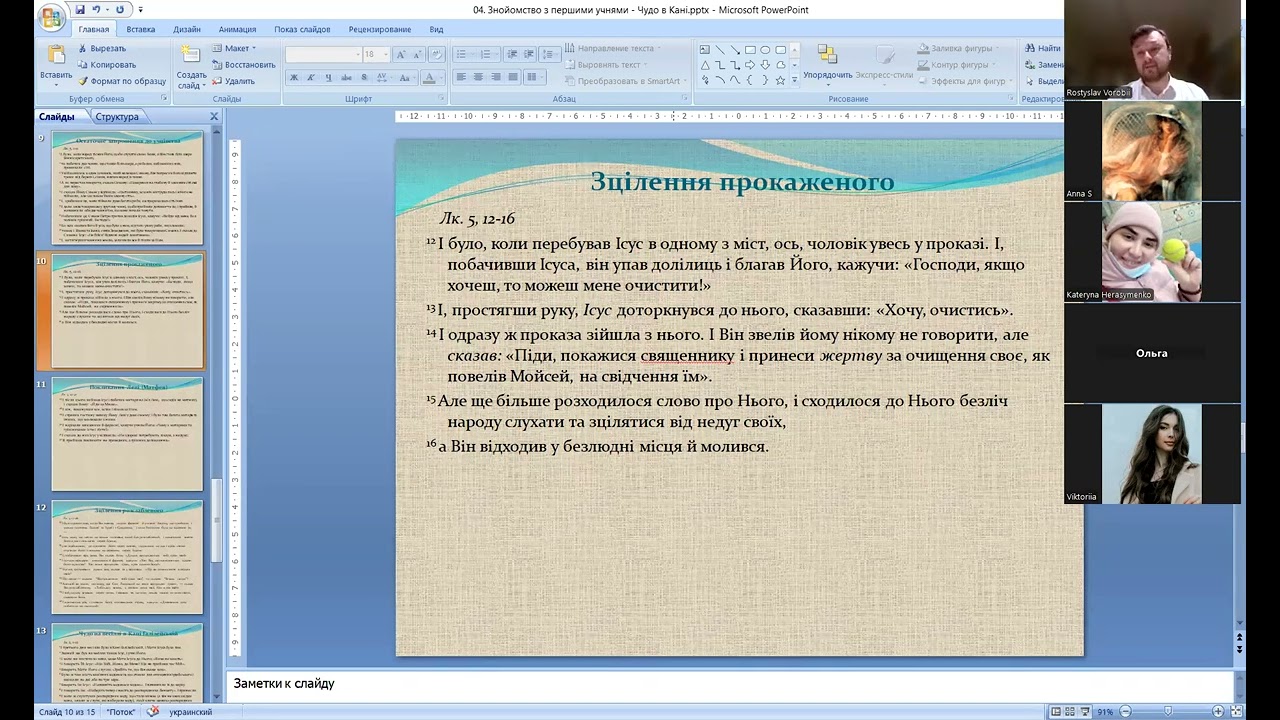Copy selection with Копировать
The height and width of the screenshot is (720, 1280).
click(106, 65)
